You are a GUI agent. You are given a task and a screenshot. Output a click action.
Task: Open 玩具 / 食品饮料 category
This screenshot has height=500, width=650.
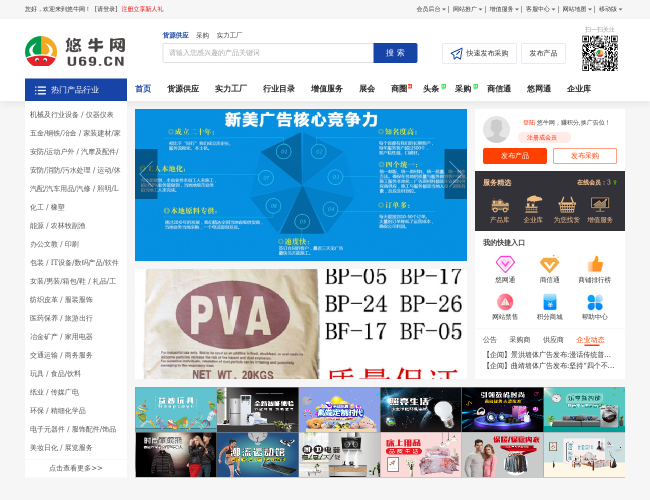[x=55, y=374]
